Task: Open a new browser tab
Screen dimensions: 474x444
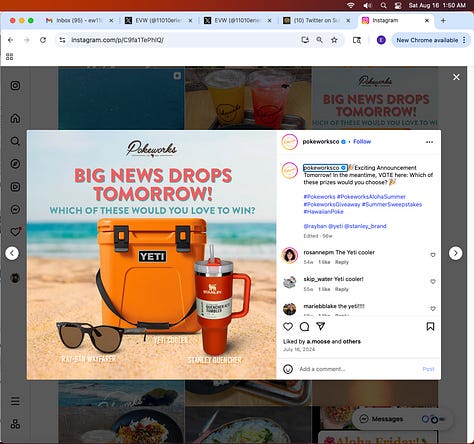Action: tap(443, 21)
